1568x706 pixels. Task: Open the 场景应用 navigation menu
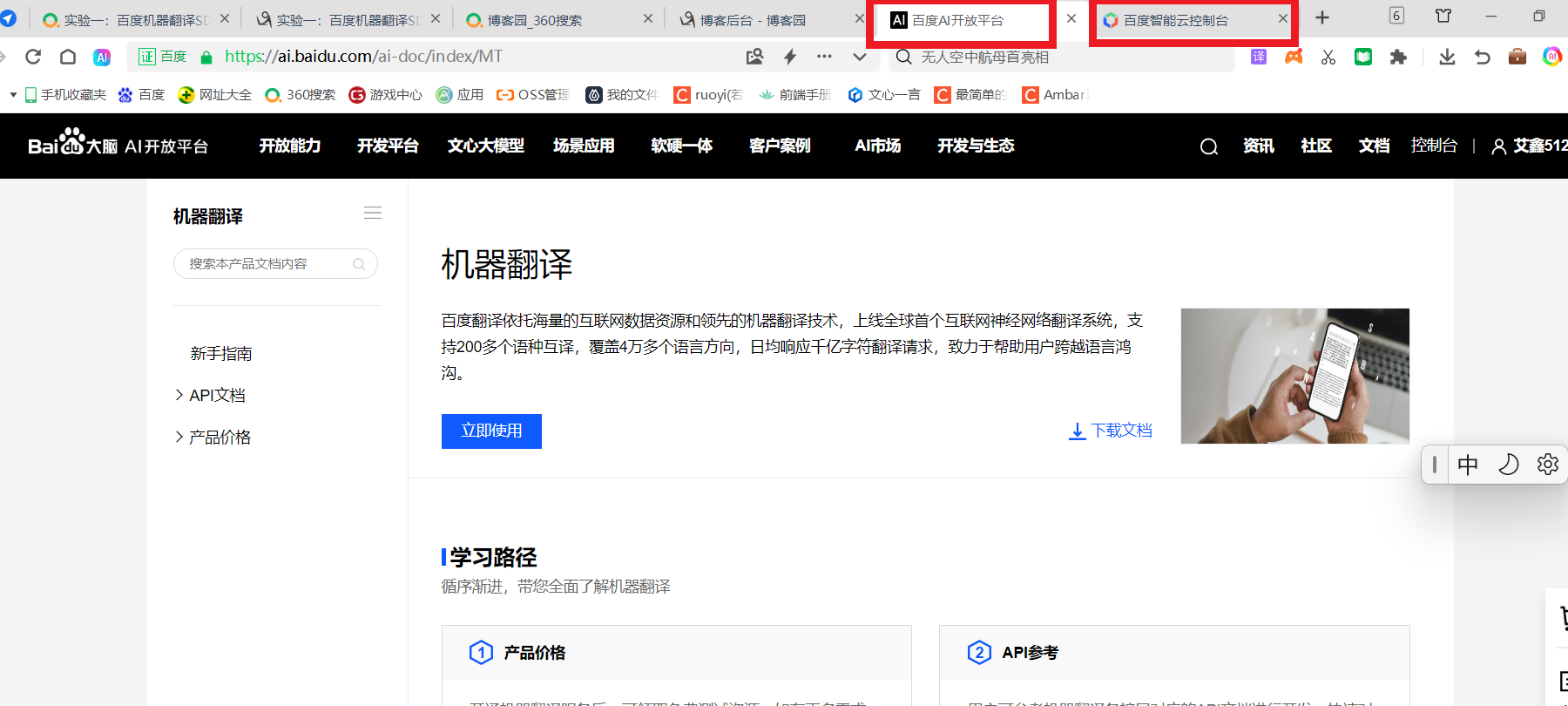tap(584, 146)
